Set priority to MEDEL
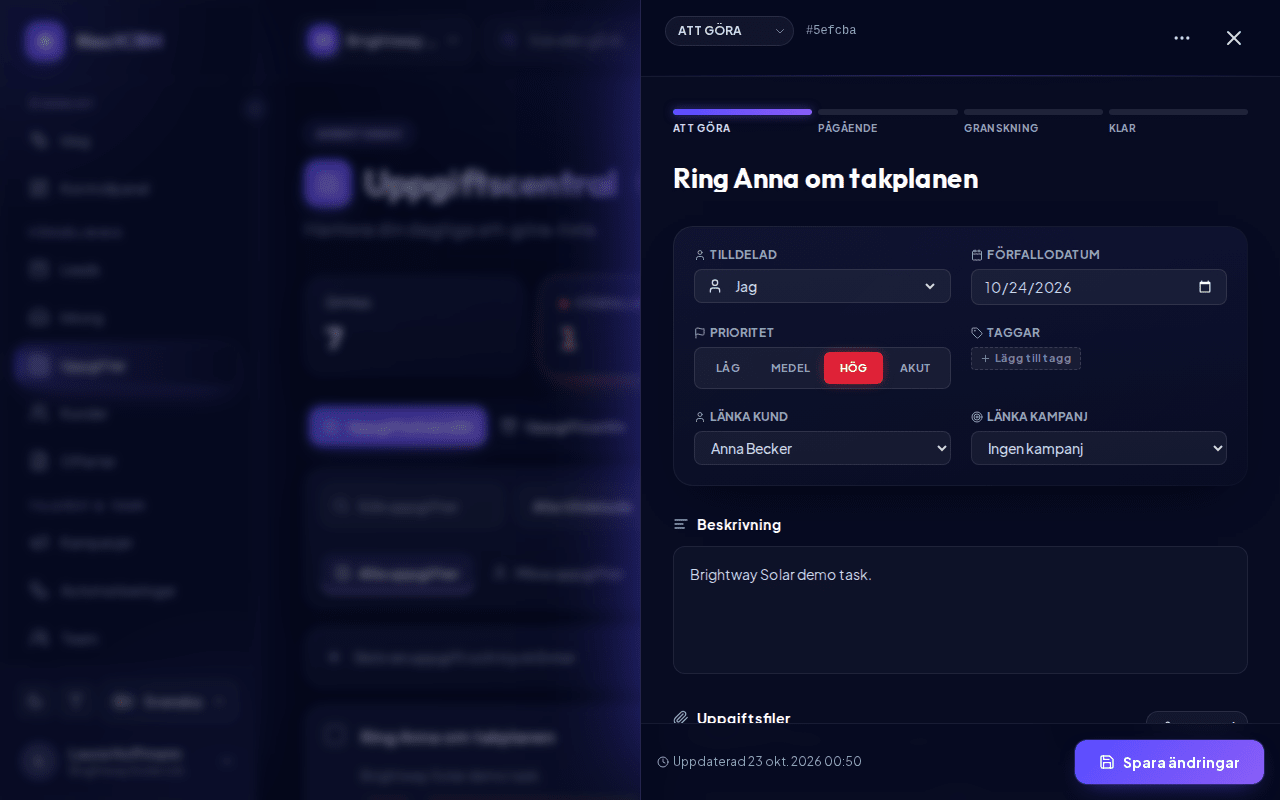 (790, 368)
